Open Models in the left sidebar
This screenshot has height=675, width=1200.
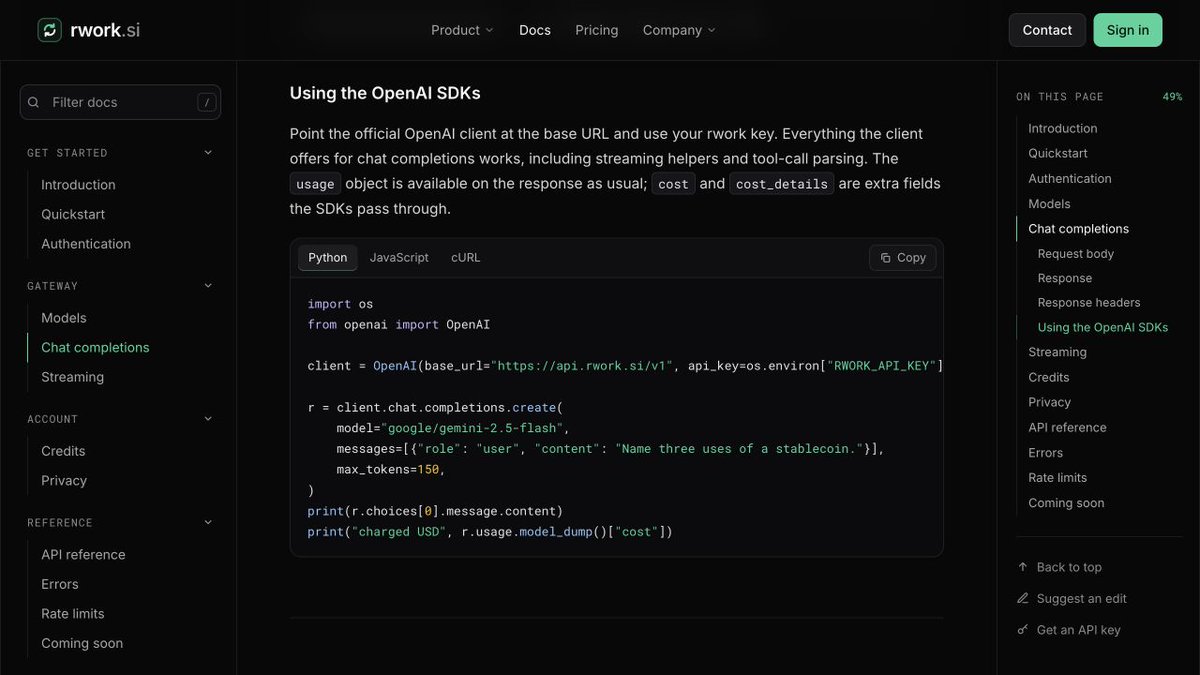pos(64,318)
